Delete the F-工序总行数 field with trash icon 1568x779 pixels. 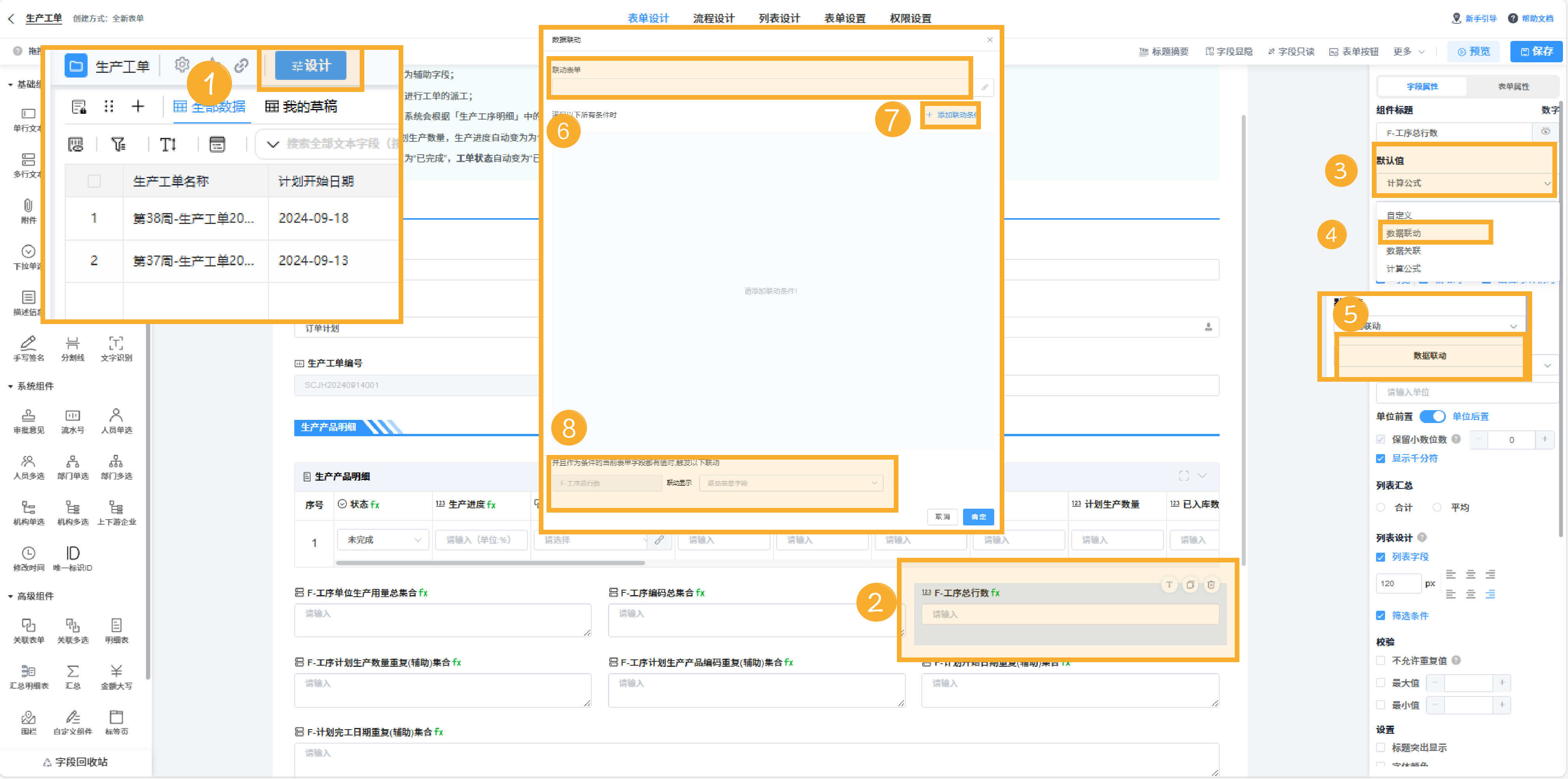tap(1211, 585)
